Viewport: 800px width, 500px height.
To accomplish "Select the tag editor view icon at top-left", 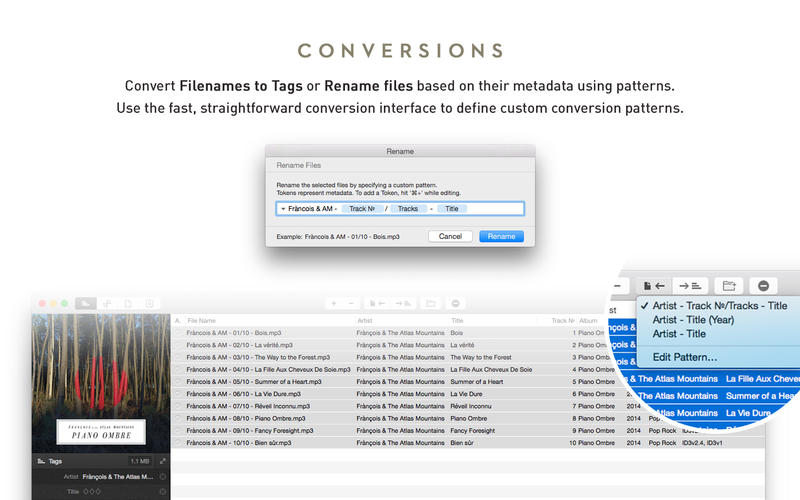I will pyautogui.click(x=85, y=303).
